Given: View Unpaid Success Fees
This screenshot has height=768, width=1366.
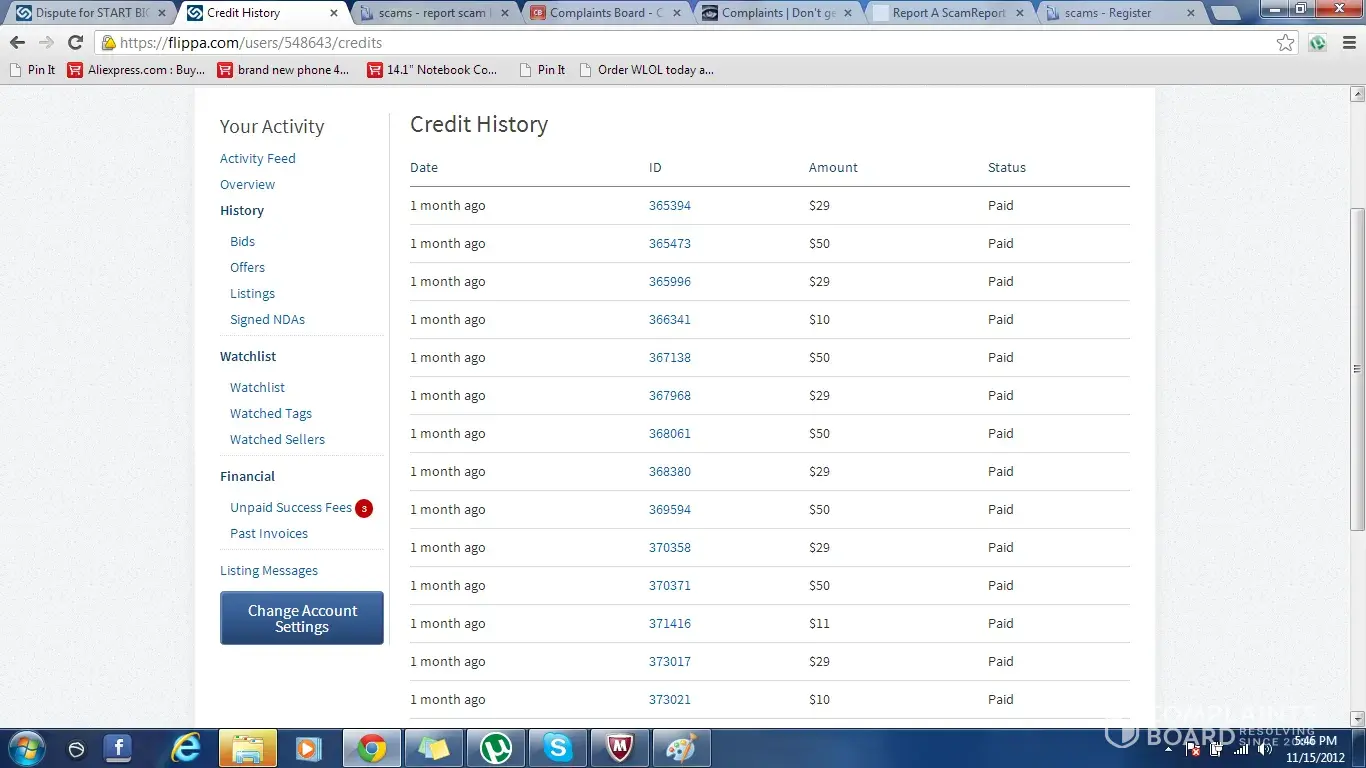Looking at the screenshot, I should 291,508.
